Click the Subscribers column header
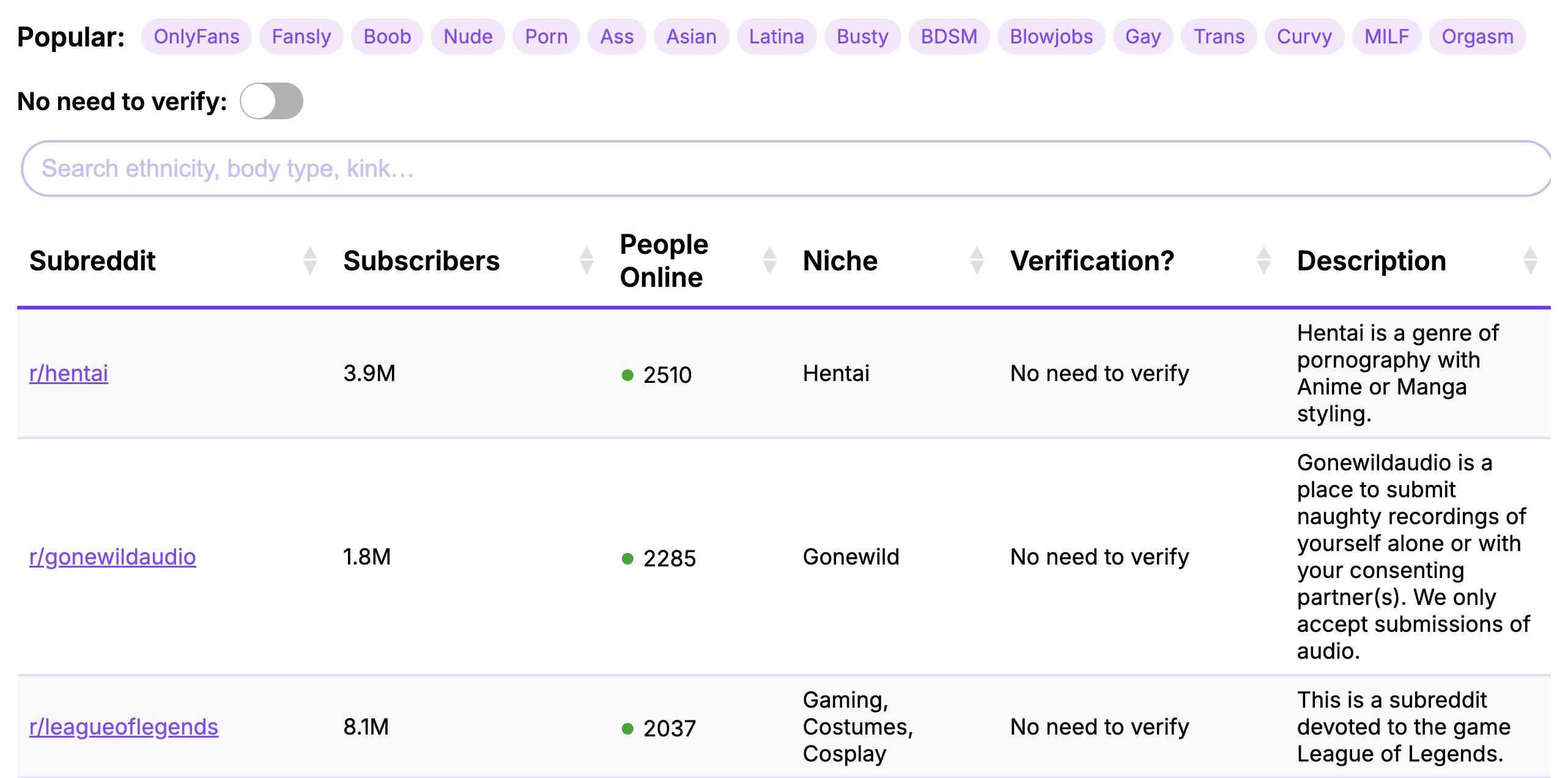The image size is (1568, 778). [x=421, y=261]
